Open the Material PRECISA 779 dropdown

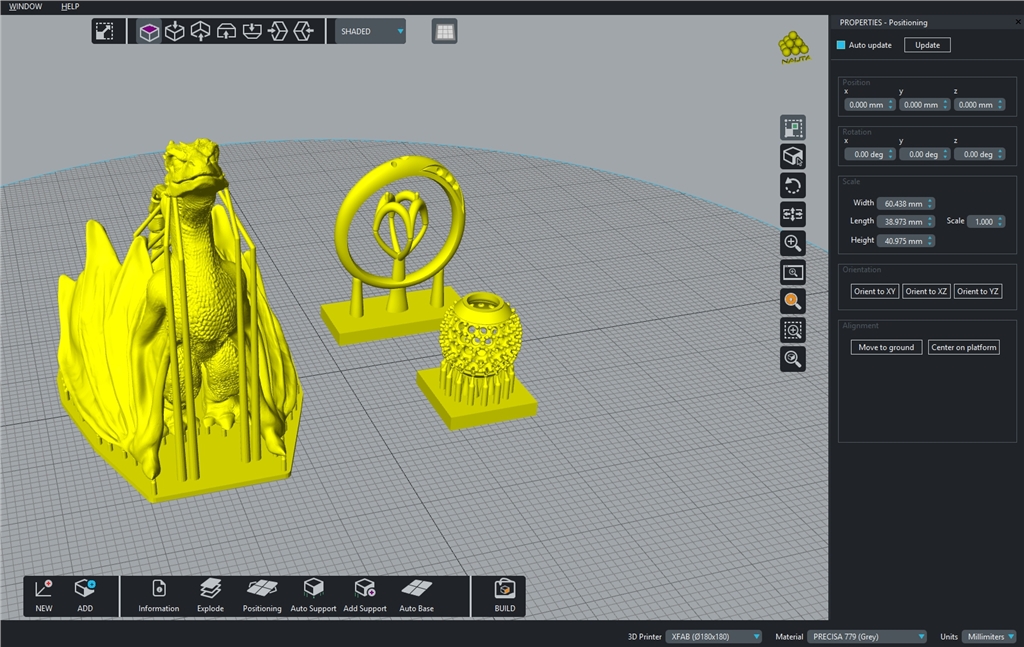click(x=868, y=636)
